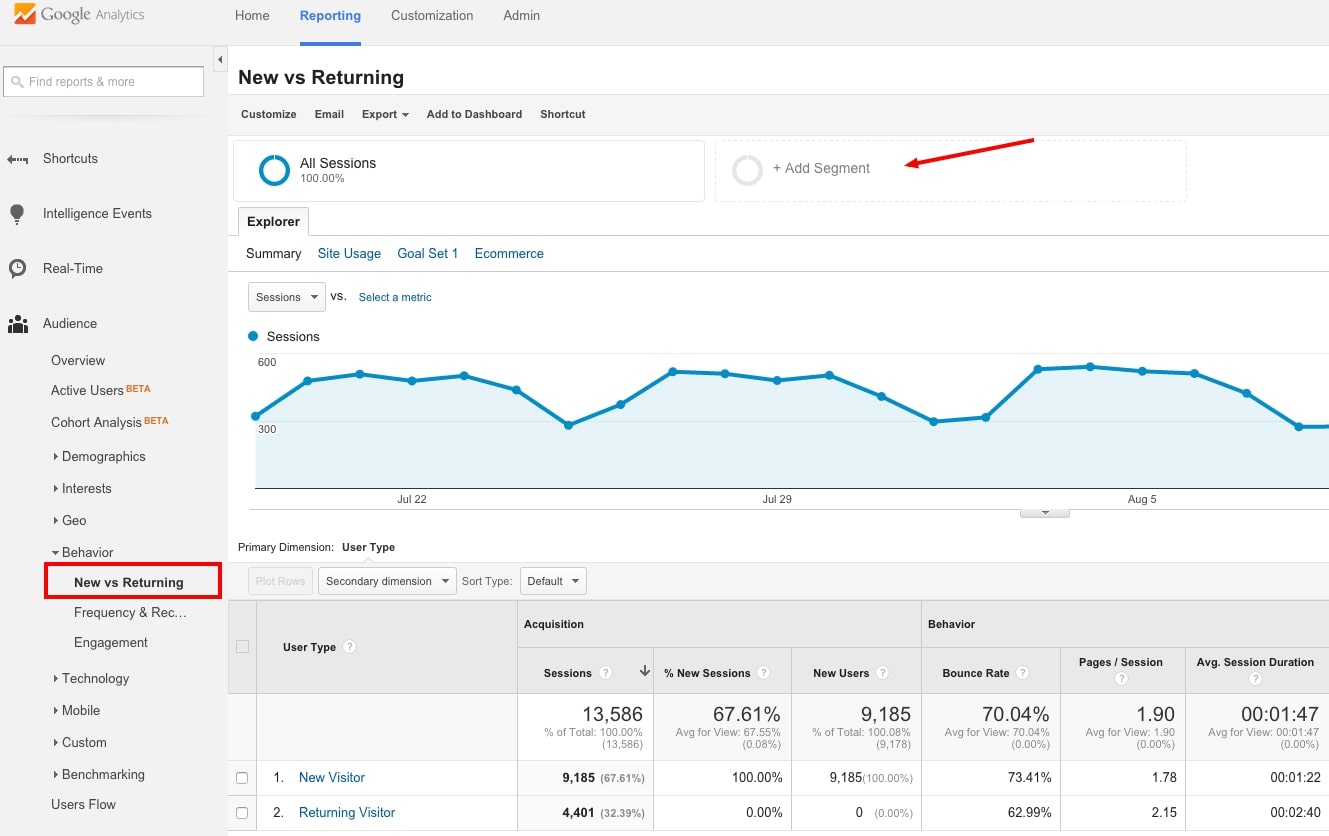Click the User Type primary dimension
Screen dimensions: 1329x836
pyautogui.click(x=368, y=548)
